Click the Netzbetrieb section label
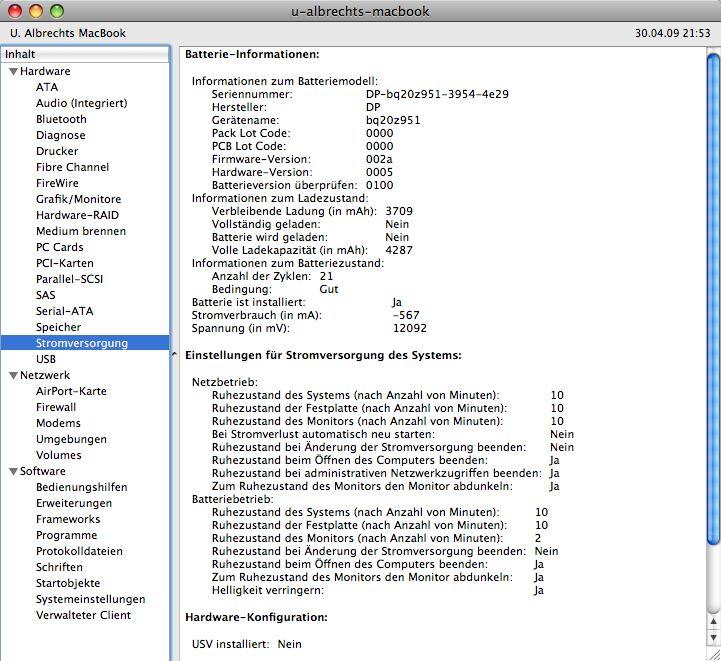 click(x=225, y=382)
